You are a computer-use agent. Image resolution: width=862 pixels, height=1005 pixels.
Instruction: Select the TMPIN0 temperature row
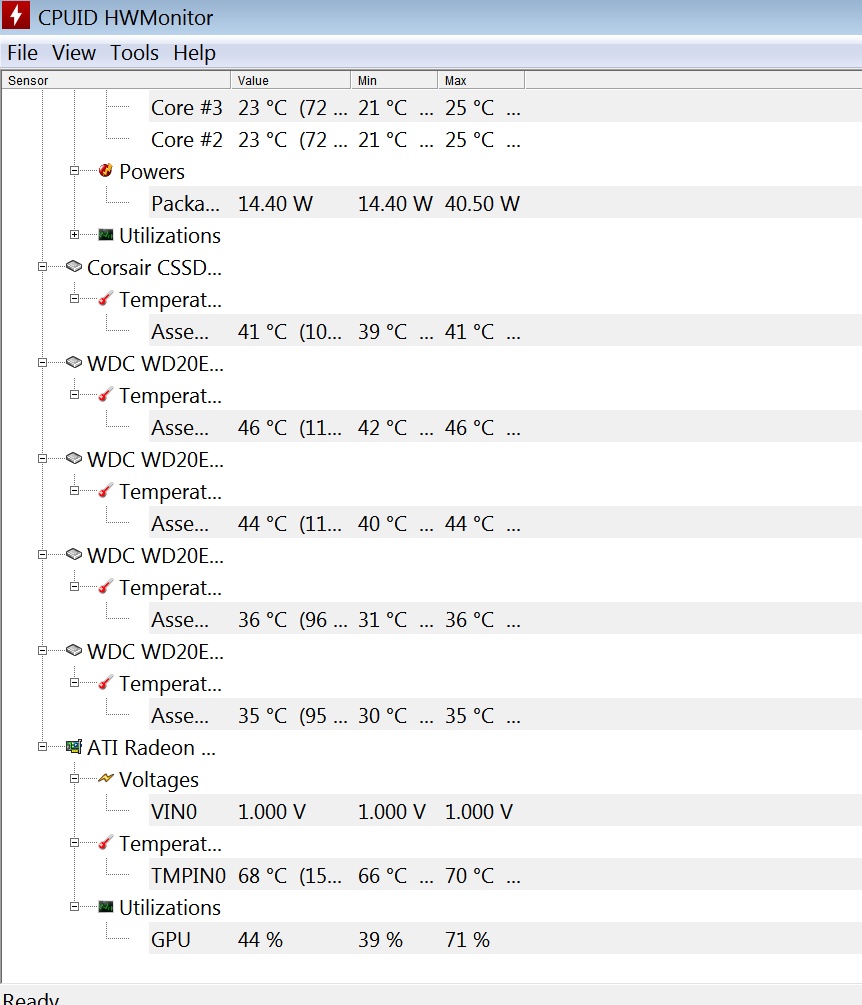pos(505,876)
